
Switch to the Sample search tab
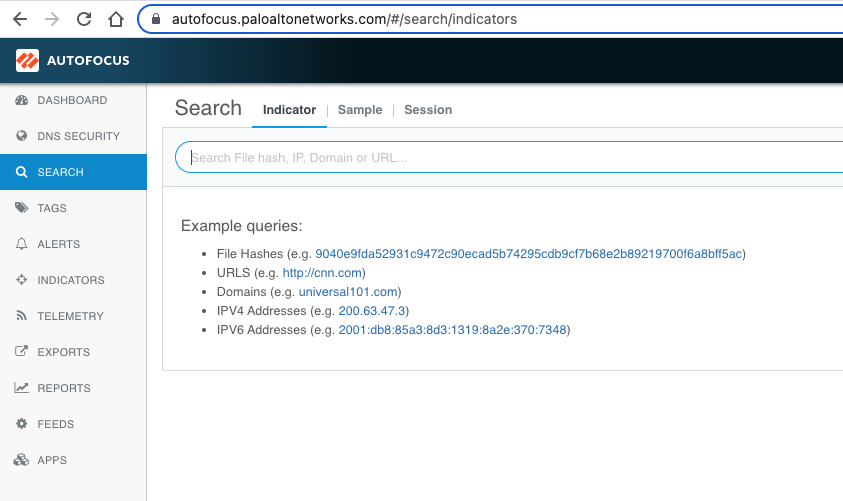pos(360,110)
